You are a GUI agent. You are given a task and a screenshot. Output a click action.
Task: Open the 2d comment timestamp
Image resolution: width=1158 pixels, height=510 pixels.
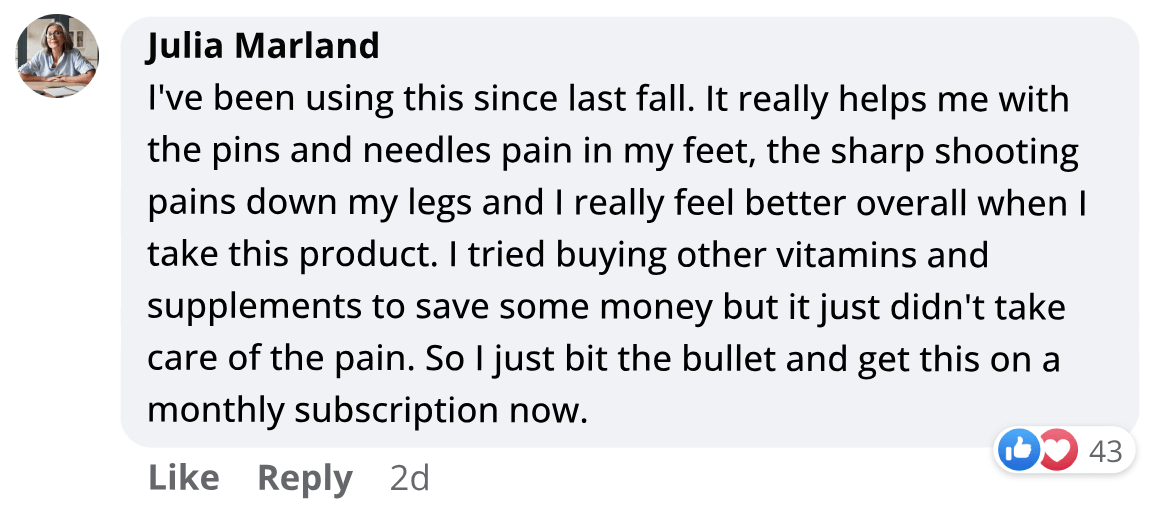(409, 478)
